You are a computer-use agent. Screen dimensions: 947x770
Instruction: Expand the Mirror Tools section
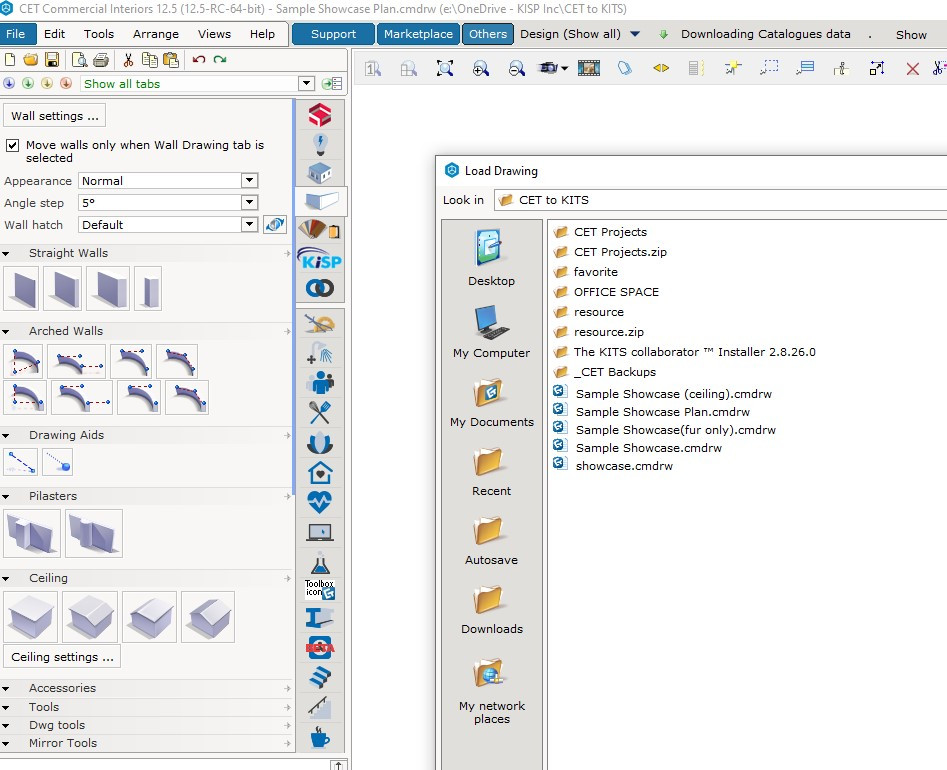coord(5,744)
